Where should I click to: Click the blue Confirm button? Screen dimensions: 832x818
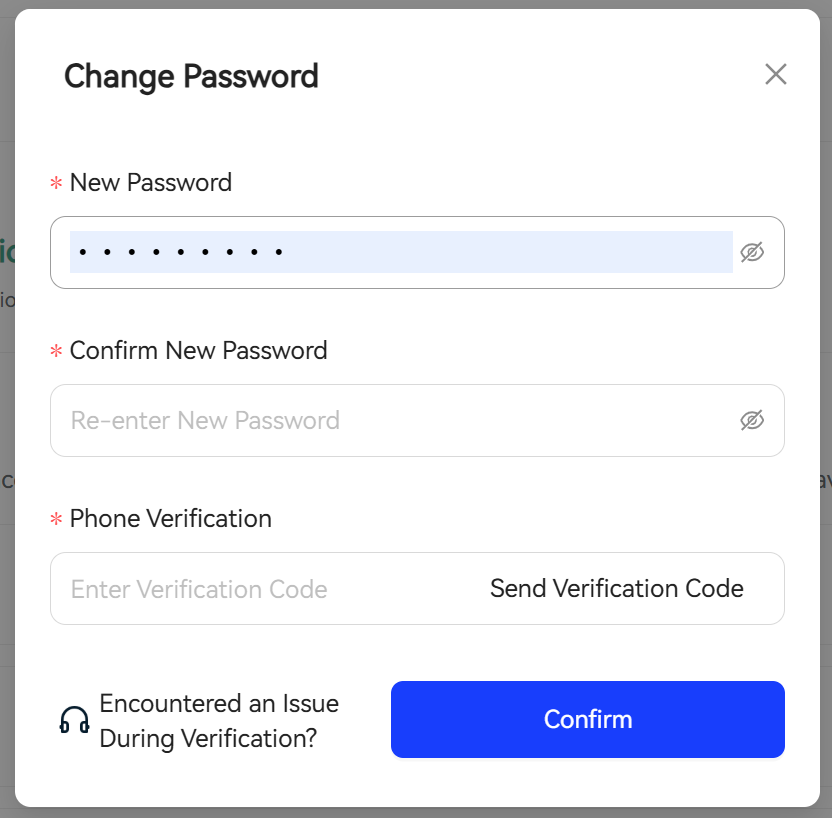[587, 719]
